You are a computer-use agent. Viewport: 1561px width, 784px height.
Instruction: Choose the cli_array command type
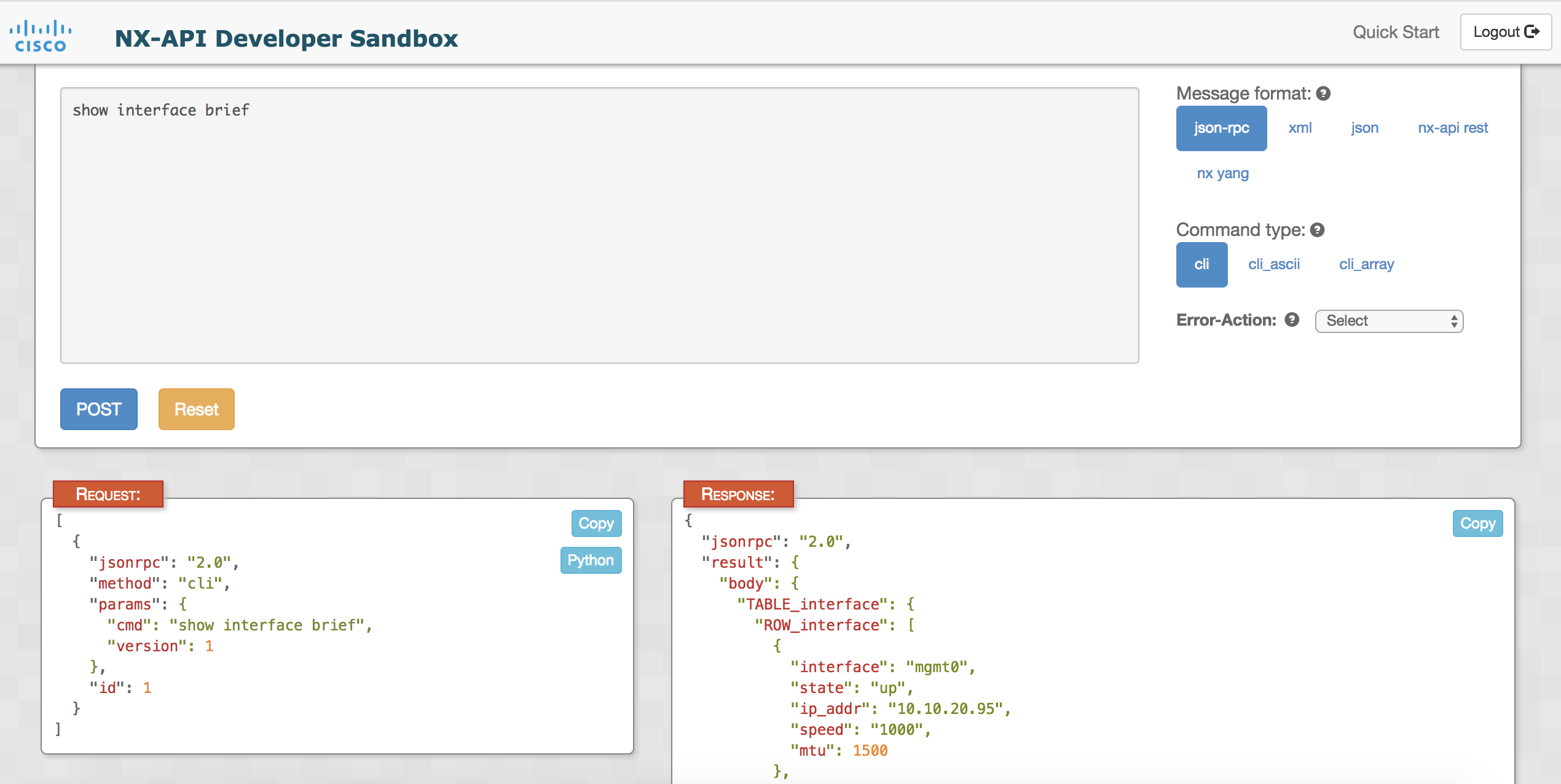1366,264
